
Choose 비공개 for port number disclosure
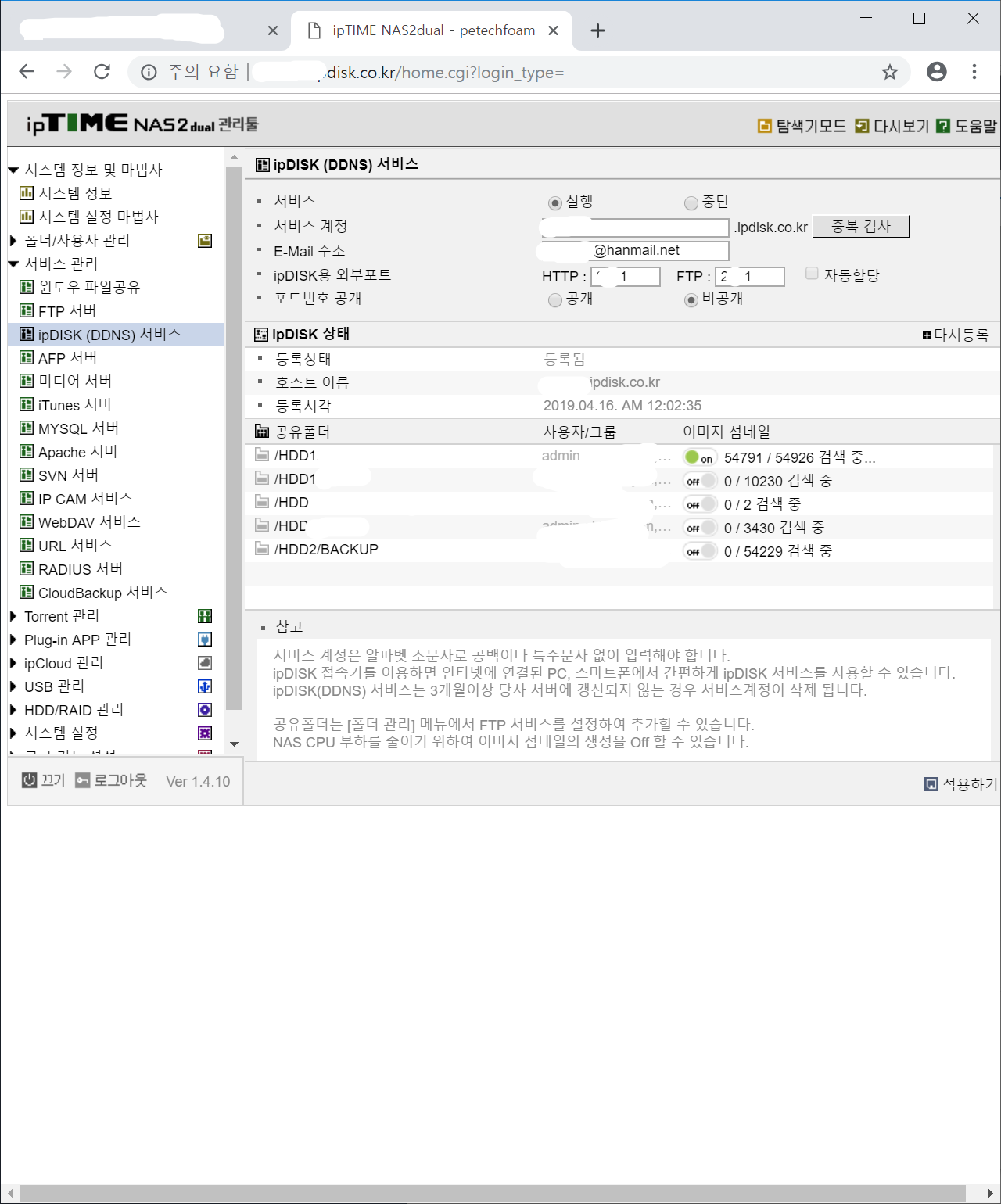tap(691, 300)
